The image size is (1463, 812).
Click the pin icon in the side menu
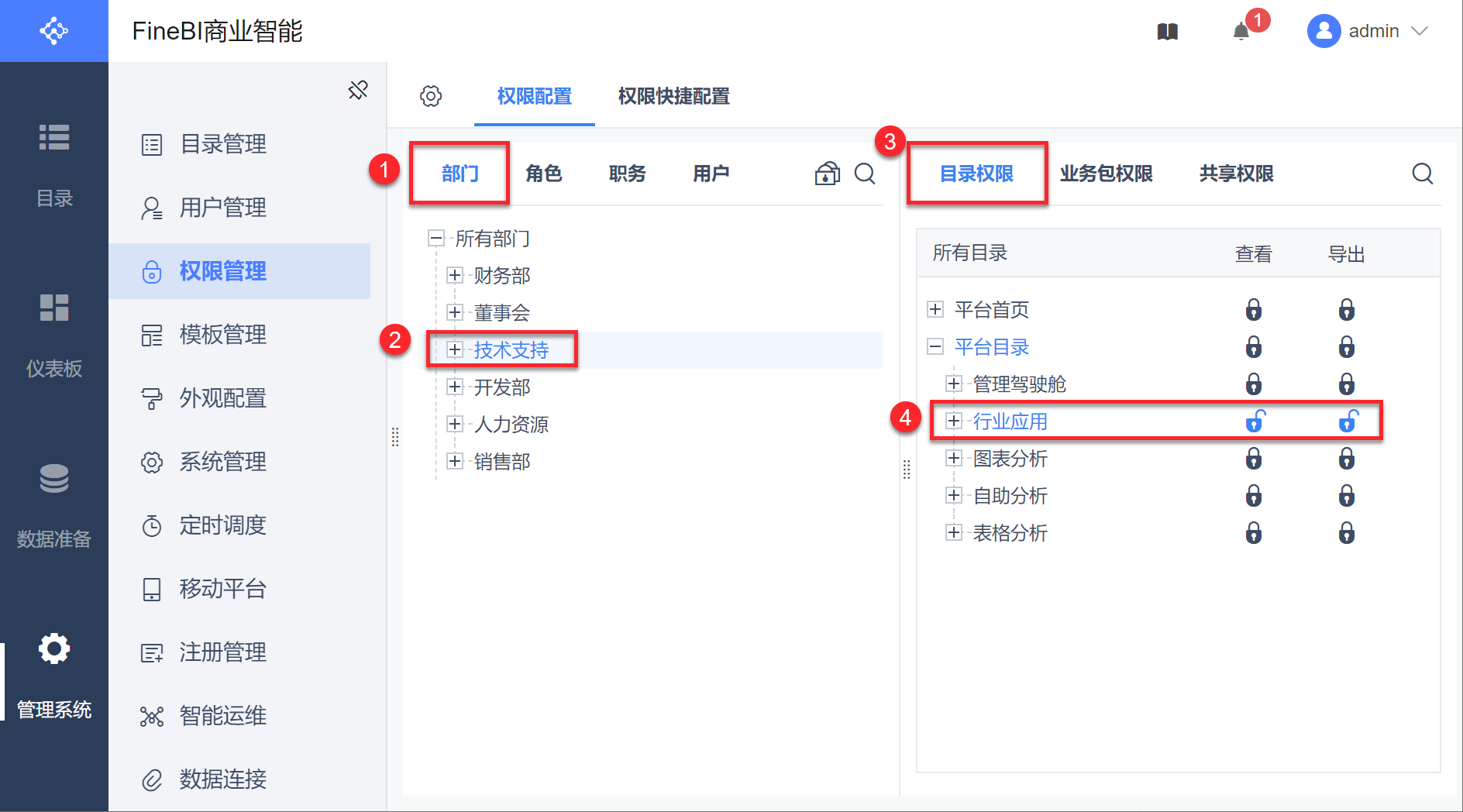click(x=358, y=90)
